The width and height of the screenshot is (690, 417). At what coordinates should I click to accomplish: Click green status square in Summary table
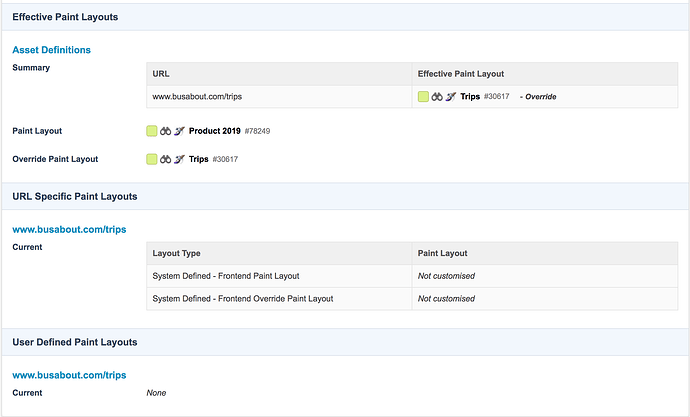point(423,97)
